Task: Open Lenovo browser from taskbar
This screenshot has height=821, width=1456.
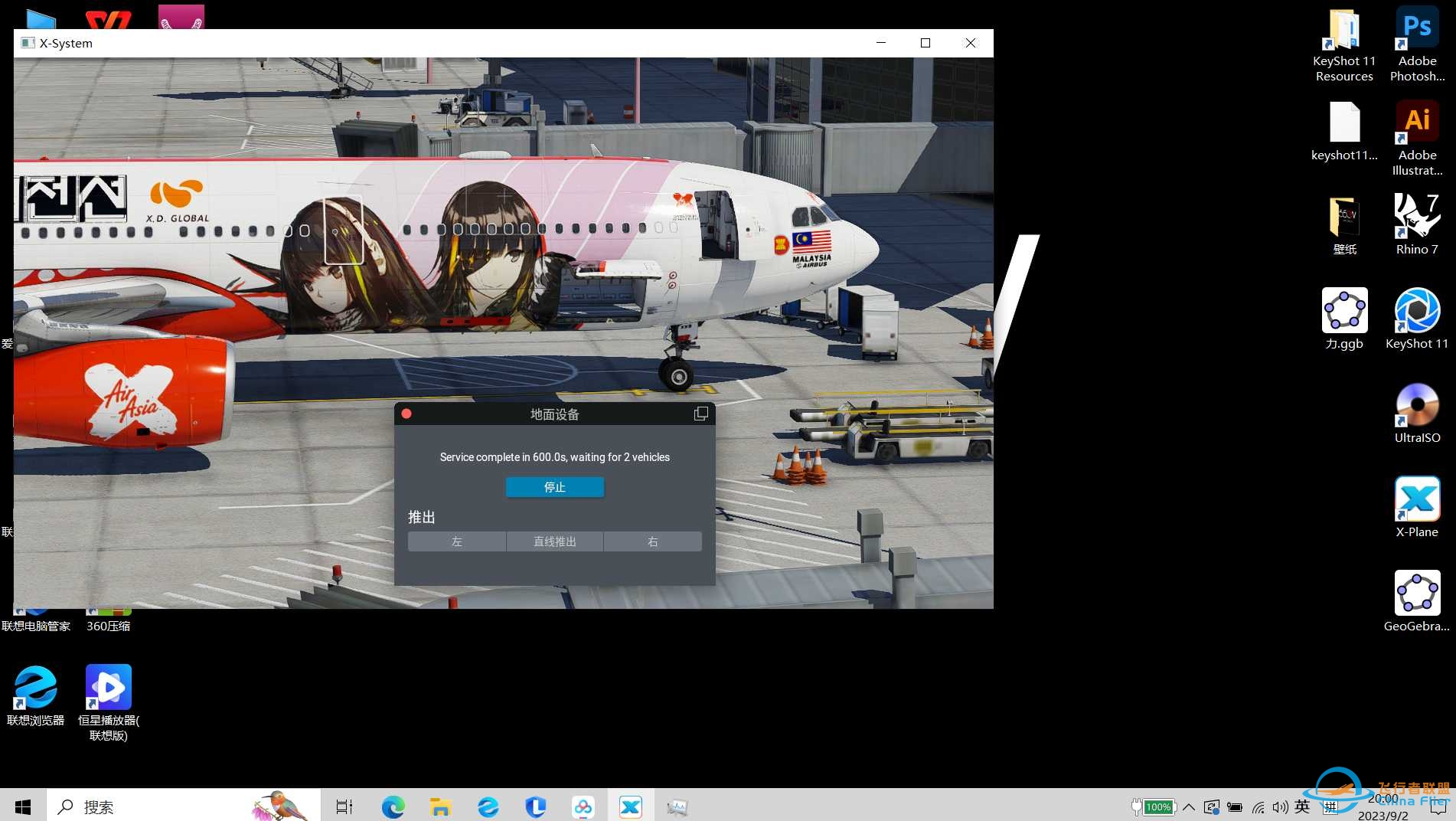Action: (x=488, y=806)
